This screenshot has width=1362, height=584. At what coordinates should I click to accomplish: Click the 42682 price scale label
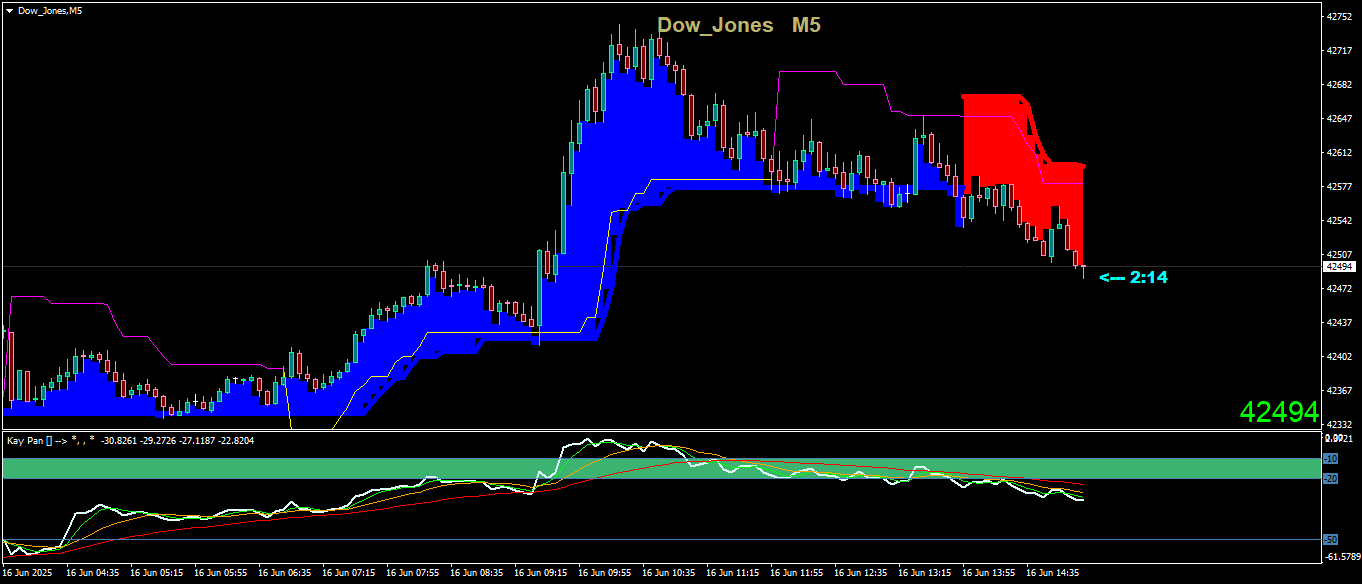coord(1339,85)
